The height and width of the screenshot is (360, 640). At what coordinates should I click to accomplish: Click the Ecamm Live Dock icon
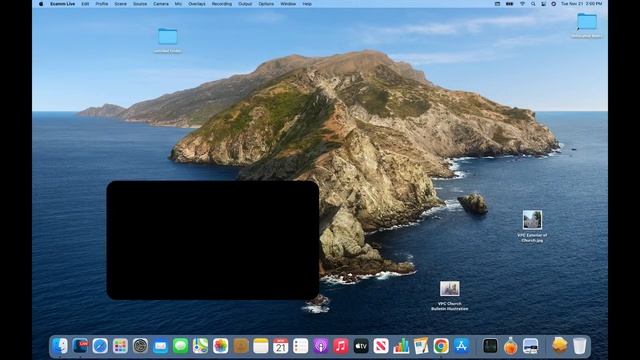click(x=80, y=346)
